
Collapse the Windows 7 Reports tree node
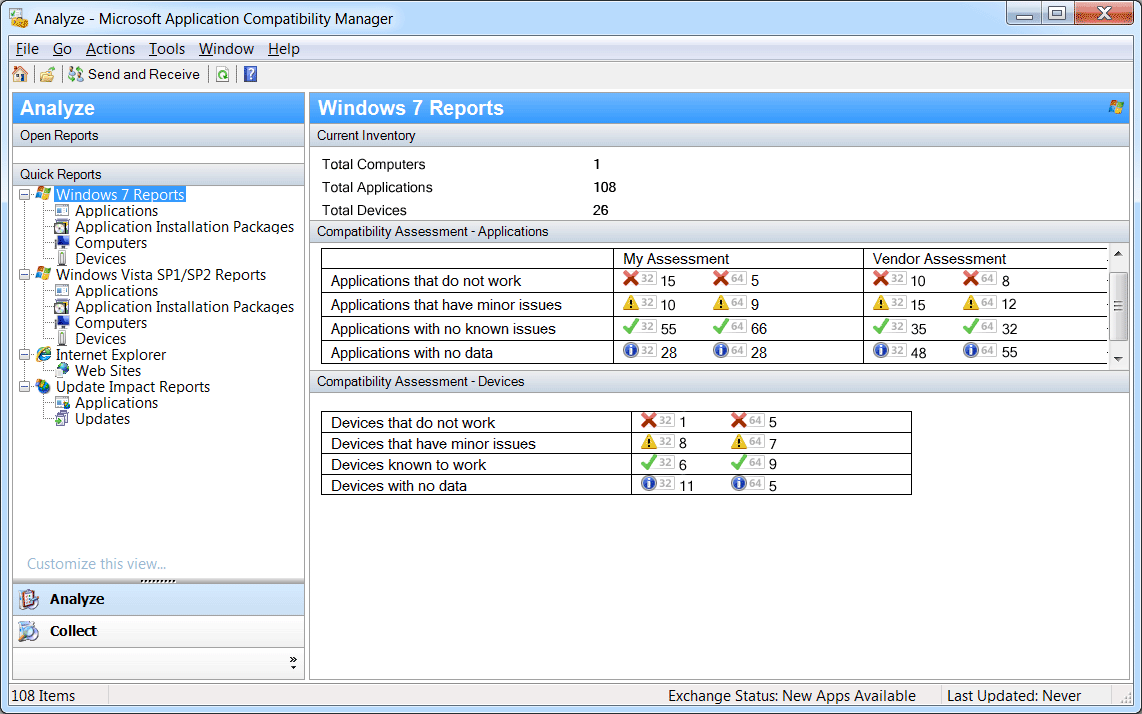pos(25,195)
